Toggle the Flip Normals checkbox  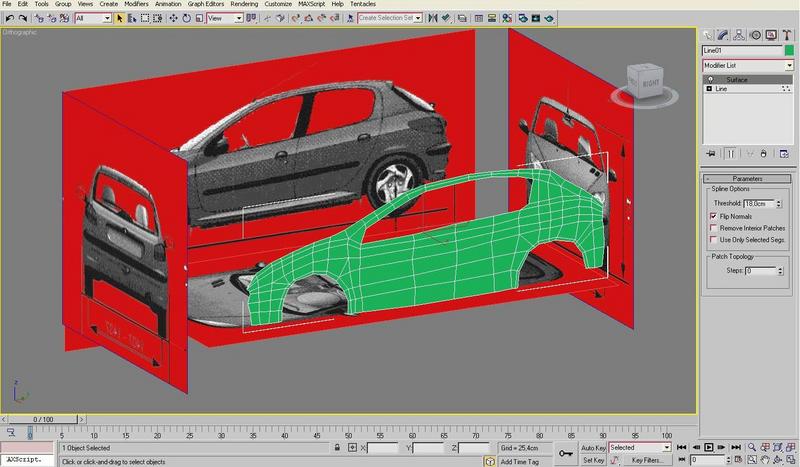click(713, 216)
